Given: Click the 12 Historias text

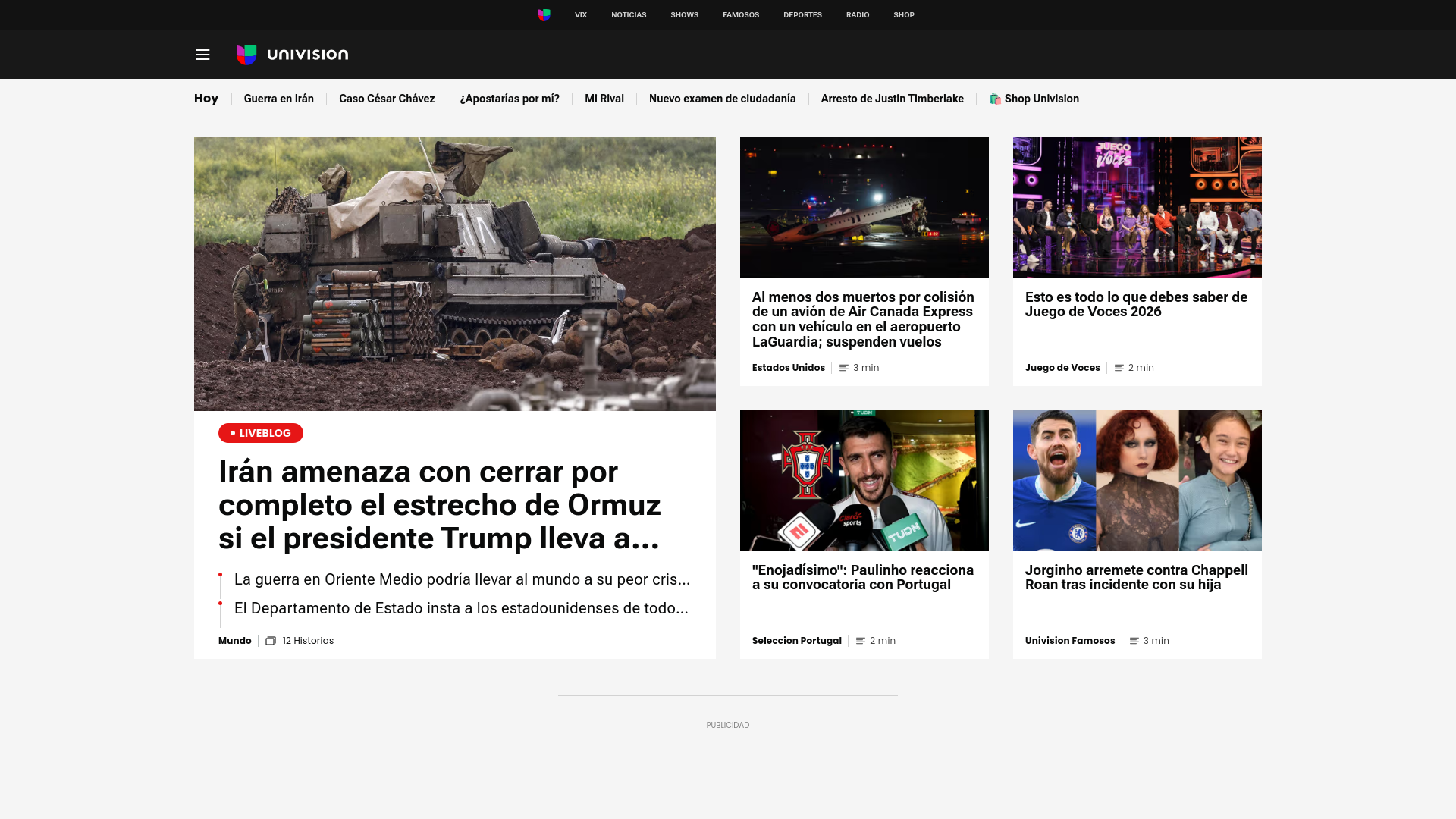Looking at the screenshot, I should (x=308, y=641).
